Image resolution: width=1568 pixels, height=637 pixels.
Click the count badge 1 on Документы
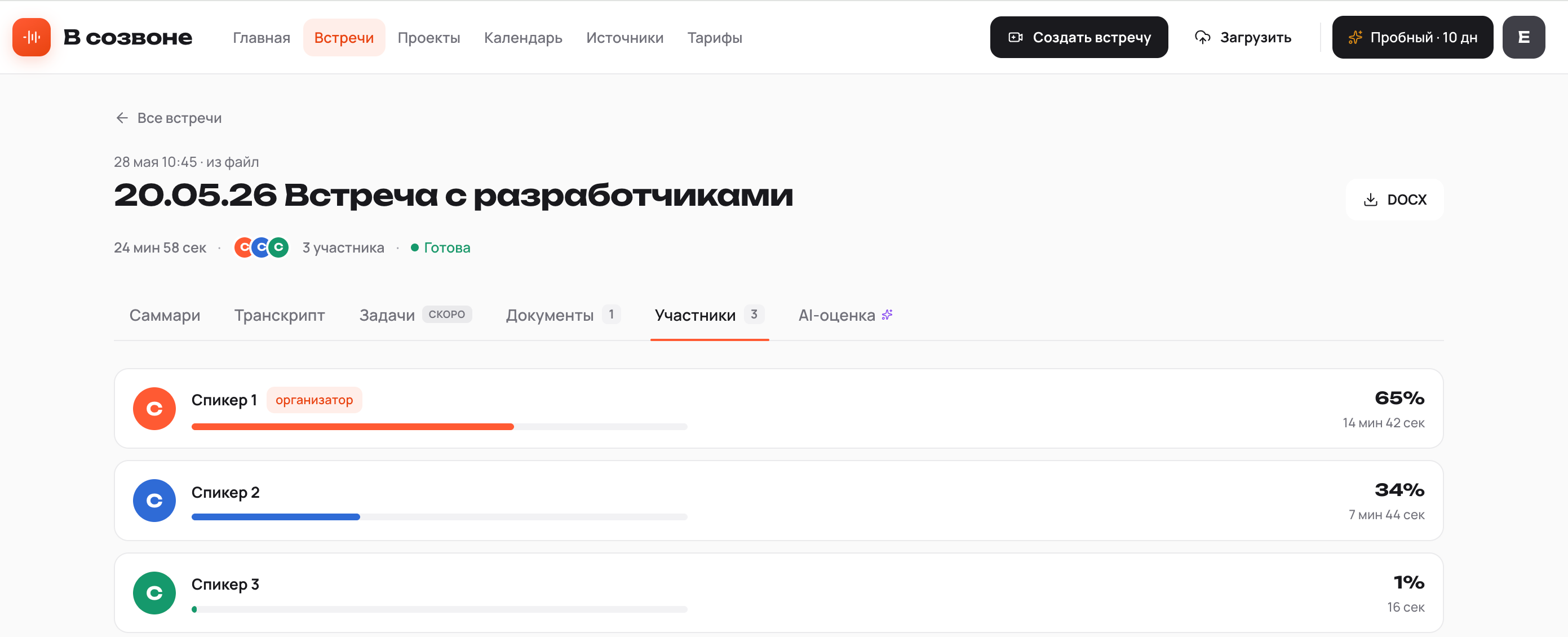pos(611,314)
